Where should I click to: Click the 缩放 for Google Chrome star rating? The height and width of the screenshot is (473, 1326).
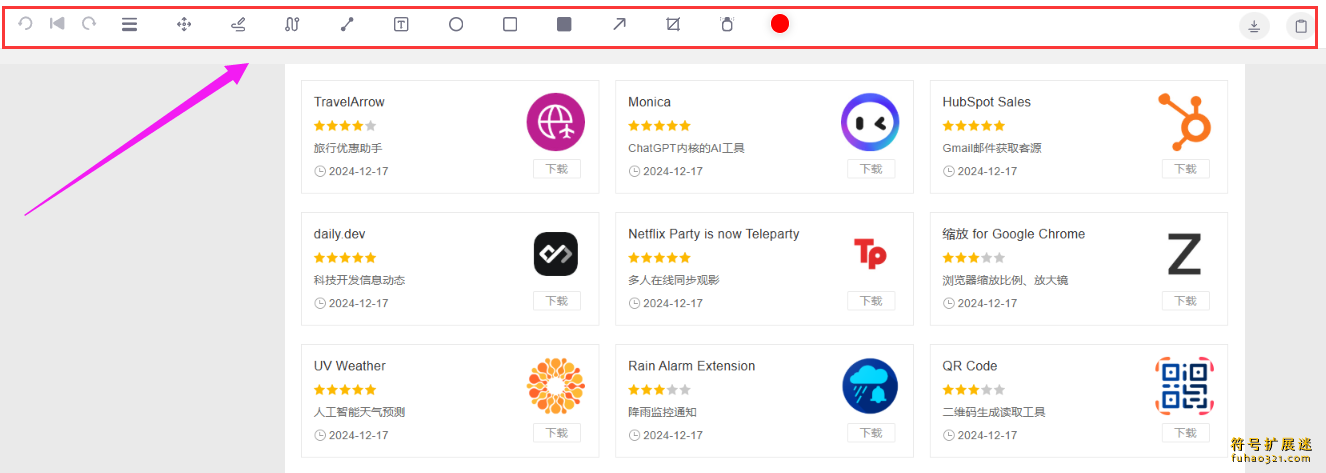point(974,258)
